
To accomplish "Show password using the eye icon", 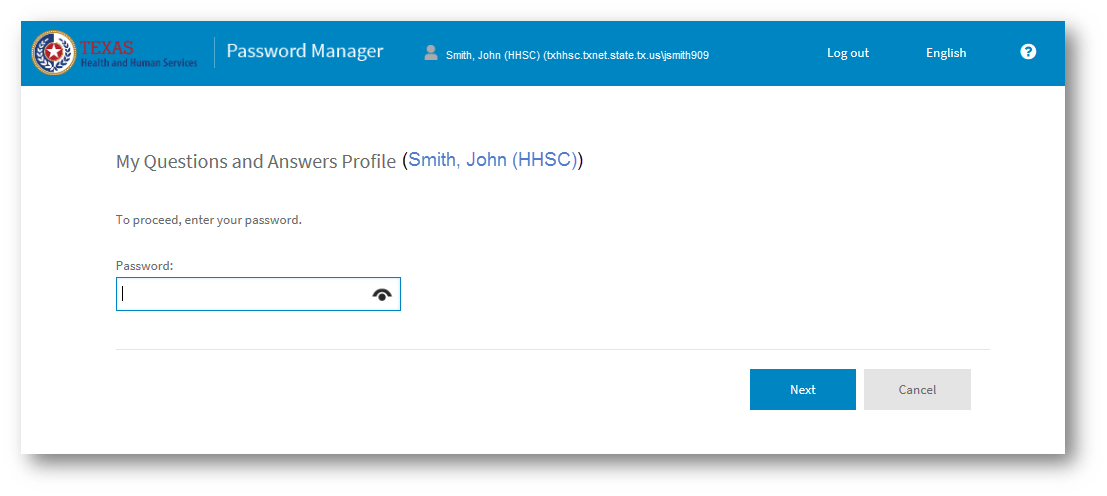I will coord(382,295).
